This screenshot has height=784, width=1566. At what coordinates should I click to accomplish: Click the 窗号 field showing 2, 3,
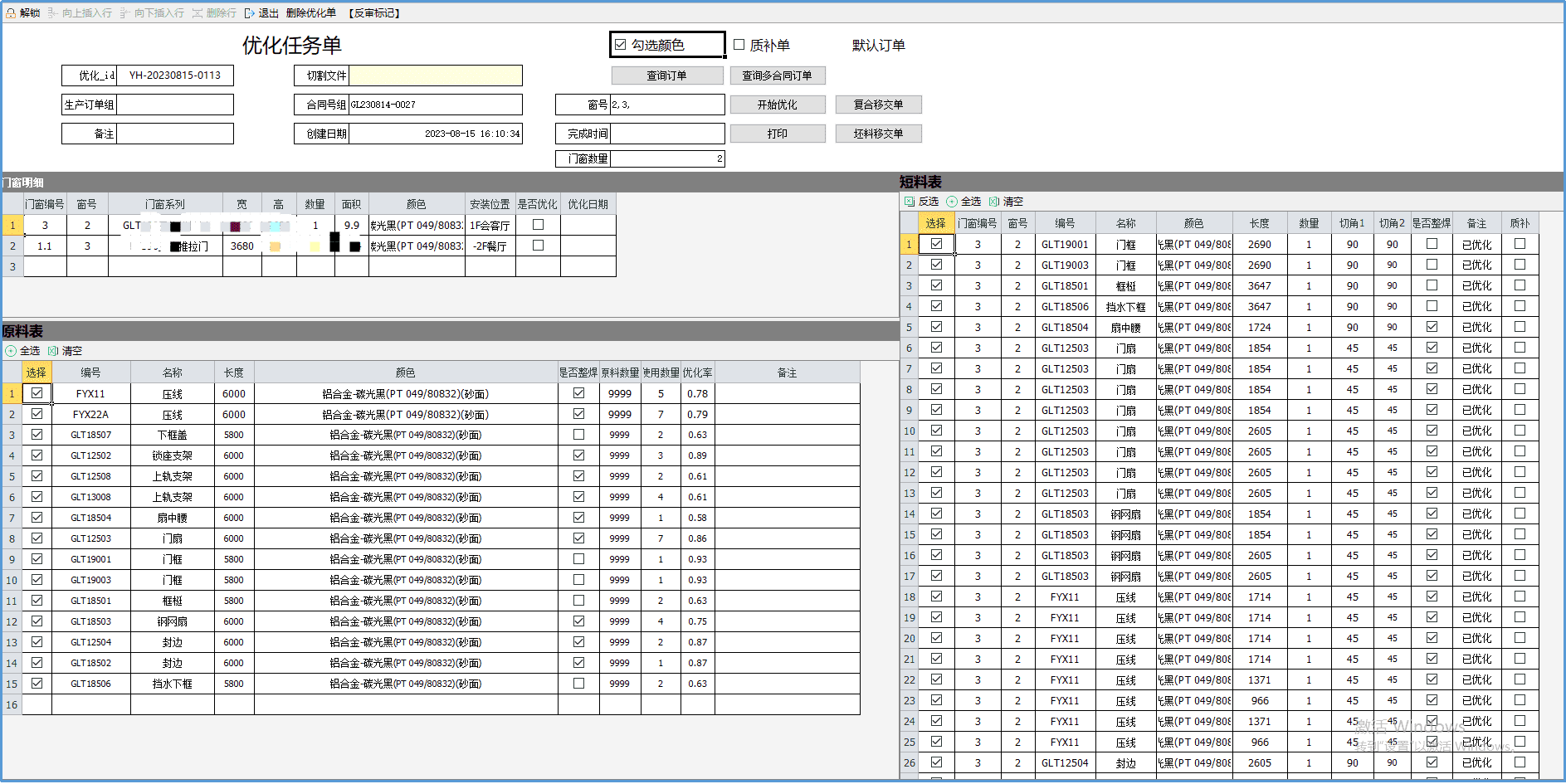tap(667, 105)
